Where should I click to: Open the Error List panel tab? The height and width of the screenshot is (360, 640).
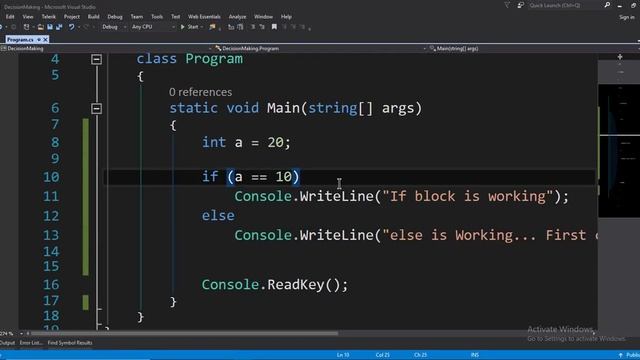pyautogui.click(x=31, y=343)
